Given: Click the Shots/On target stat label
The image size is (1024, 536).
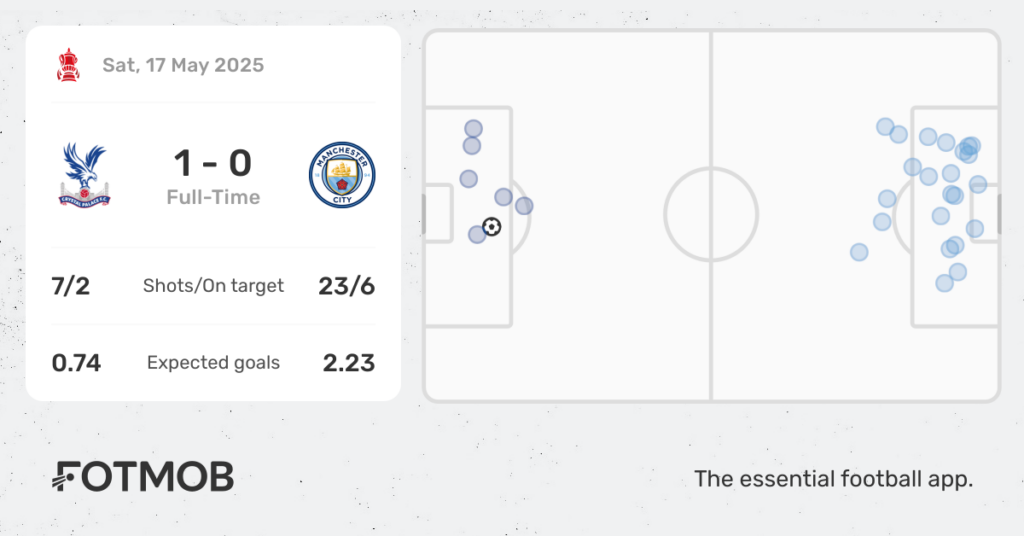Looking at the screenshot, I should [x=213, y=286].
